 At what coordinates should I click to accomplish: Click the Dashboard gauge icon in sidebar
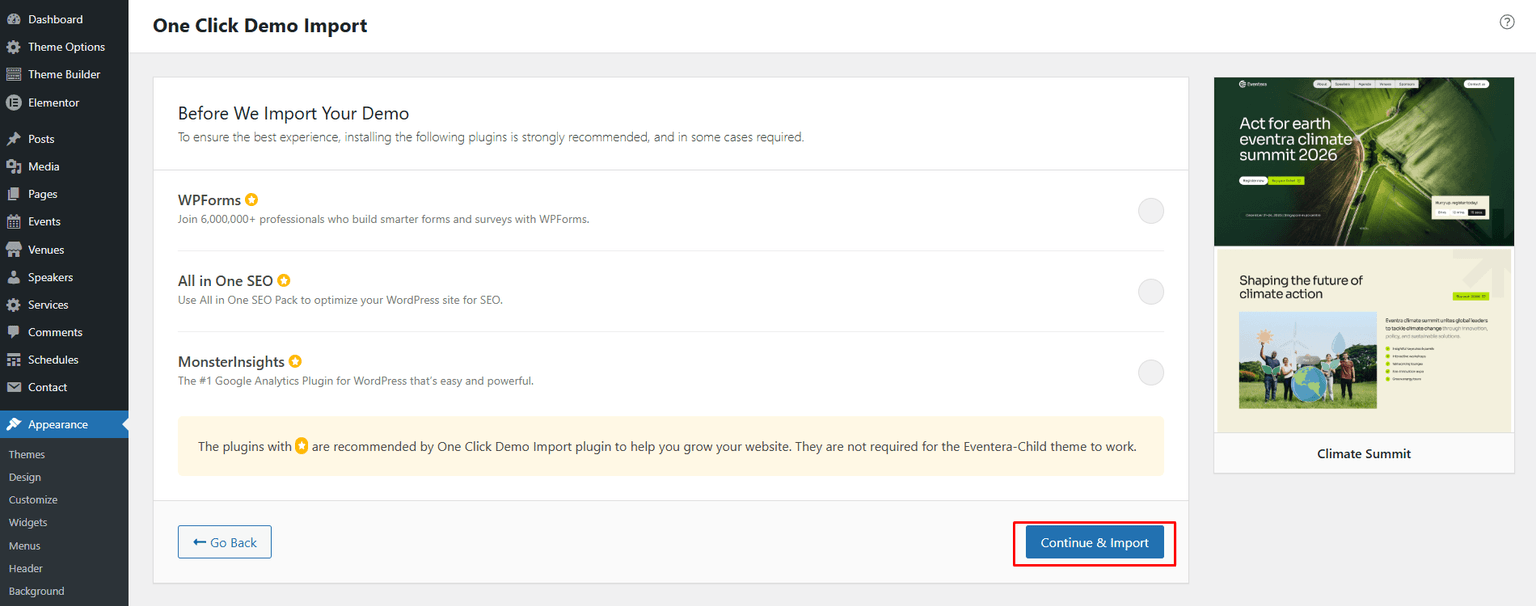point(14,19)
